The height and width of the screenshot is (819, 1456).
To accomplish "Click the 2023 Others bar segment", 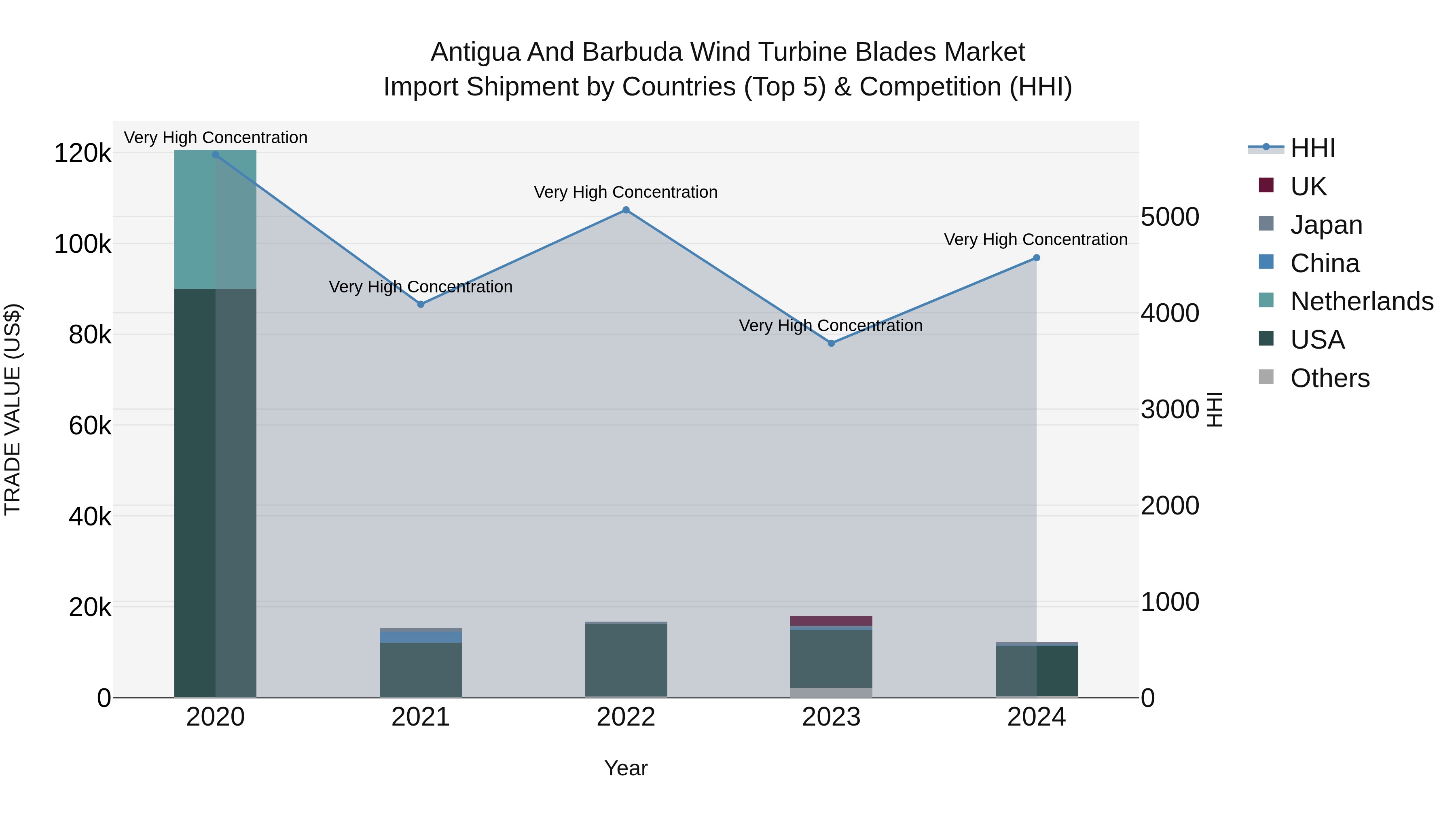I will pos(831,692).
